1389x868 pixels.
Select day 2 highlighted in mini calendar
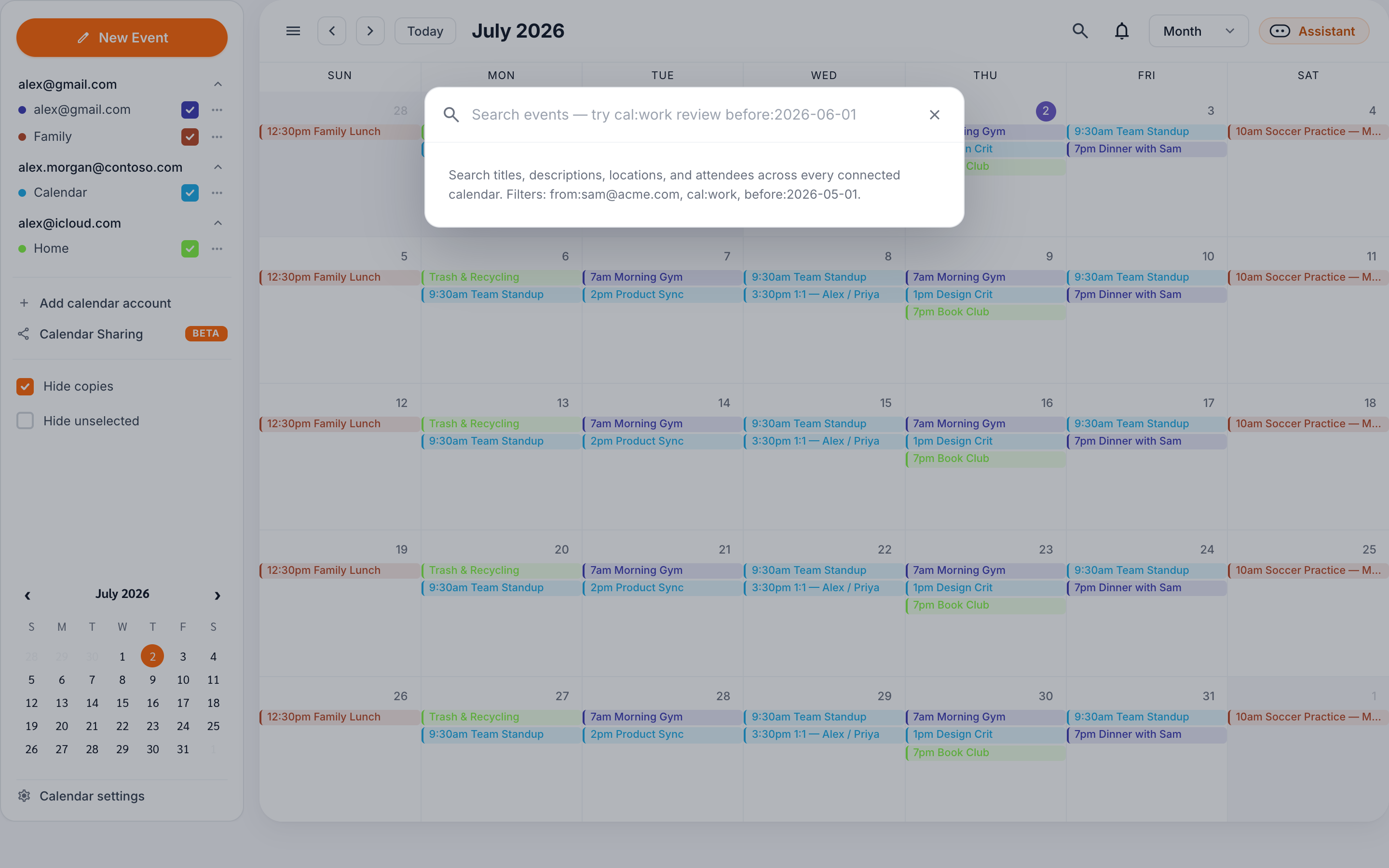(x=152, y=656)
